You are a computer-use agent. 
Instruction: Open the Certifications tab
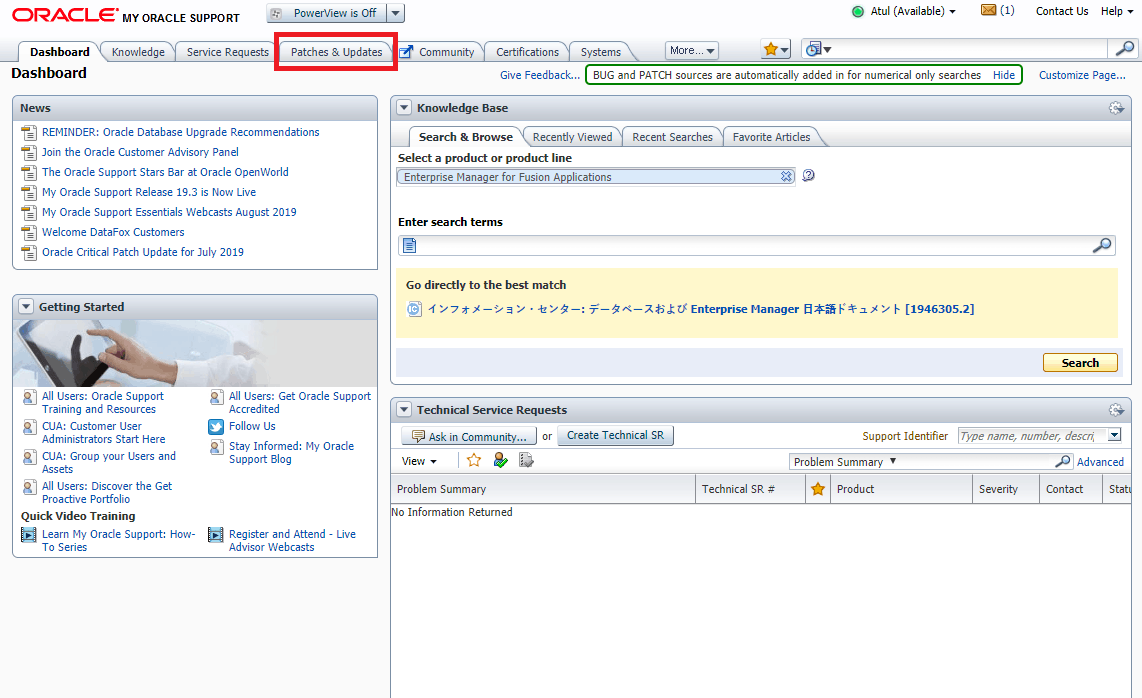(x=527, y=52)
